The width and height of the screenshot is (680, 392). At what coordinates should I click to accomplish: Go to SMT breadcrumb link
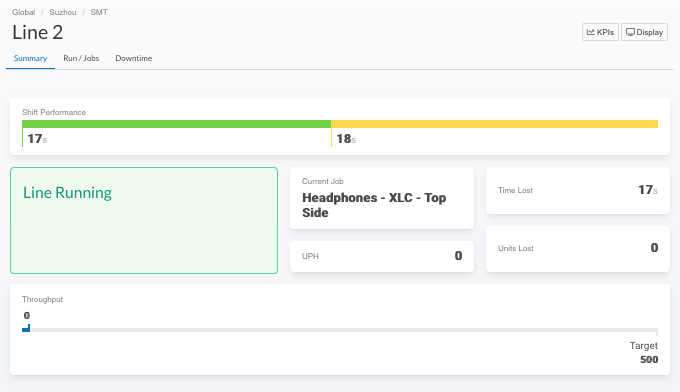point(99,12)
